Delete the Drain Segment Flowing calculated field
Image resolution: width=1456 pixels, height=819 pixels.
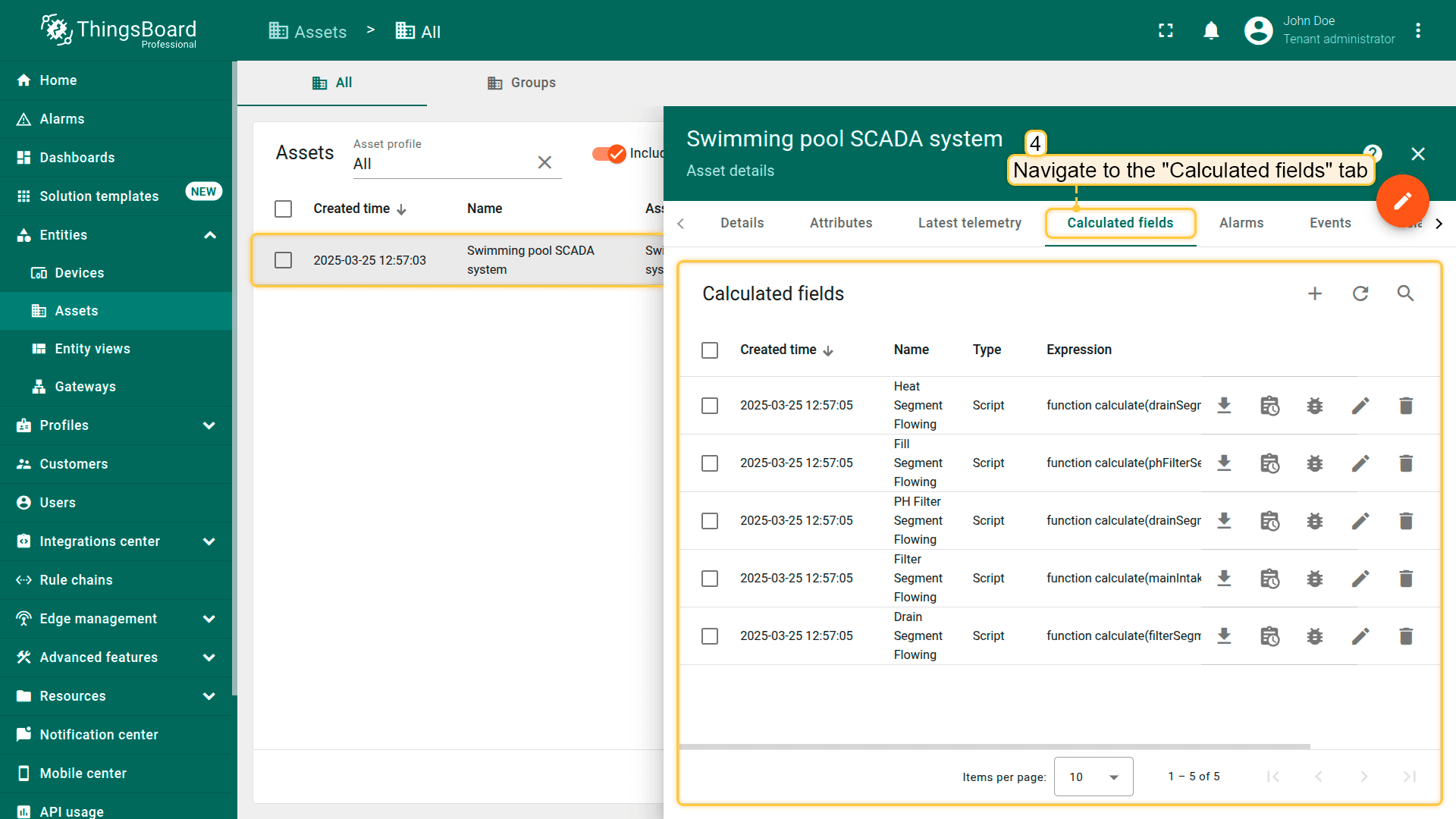(x=1405, y=636)
